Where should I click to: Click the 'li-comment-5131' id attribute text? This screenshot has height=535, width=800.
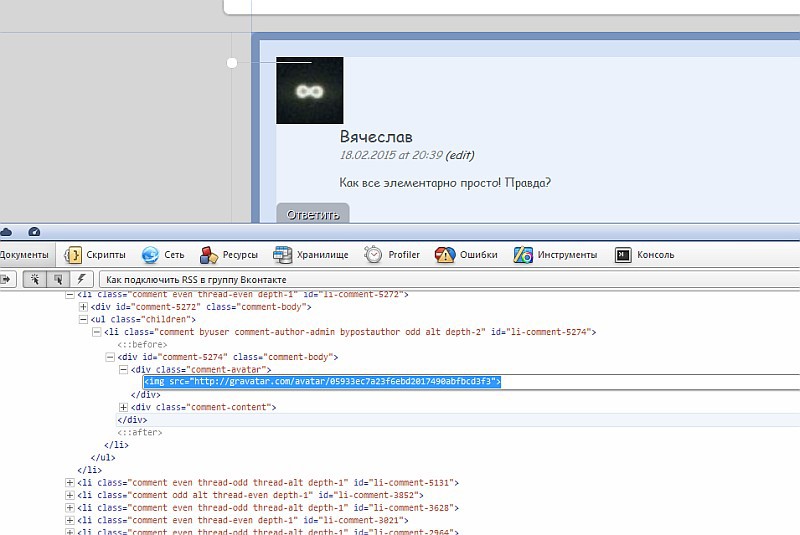(x=406, y=482)
